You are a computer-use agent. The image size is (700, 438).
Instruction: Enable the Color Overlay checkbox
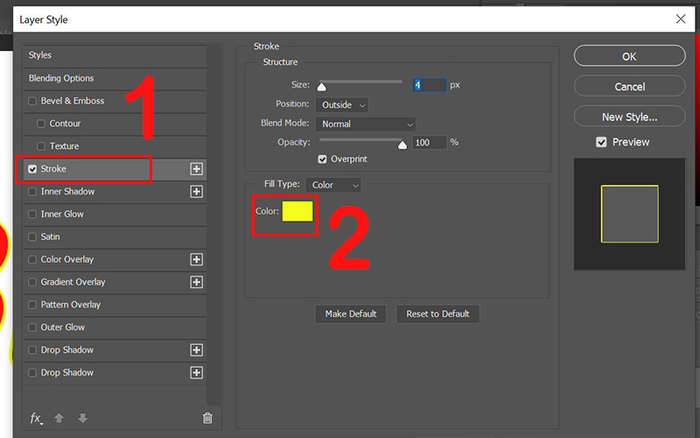[x=32, y=259]
